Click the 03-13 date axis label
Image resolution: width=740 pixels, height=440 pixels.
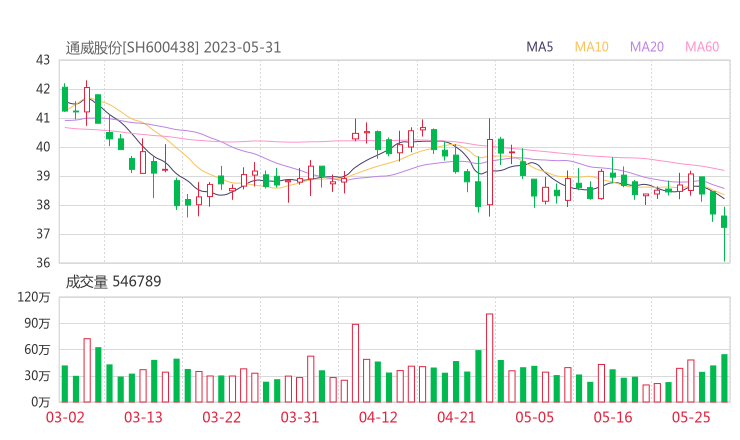143,417
